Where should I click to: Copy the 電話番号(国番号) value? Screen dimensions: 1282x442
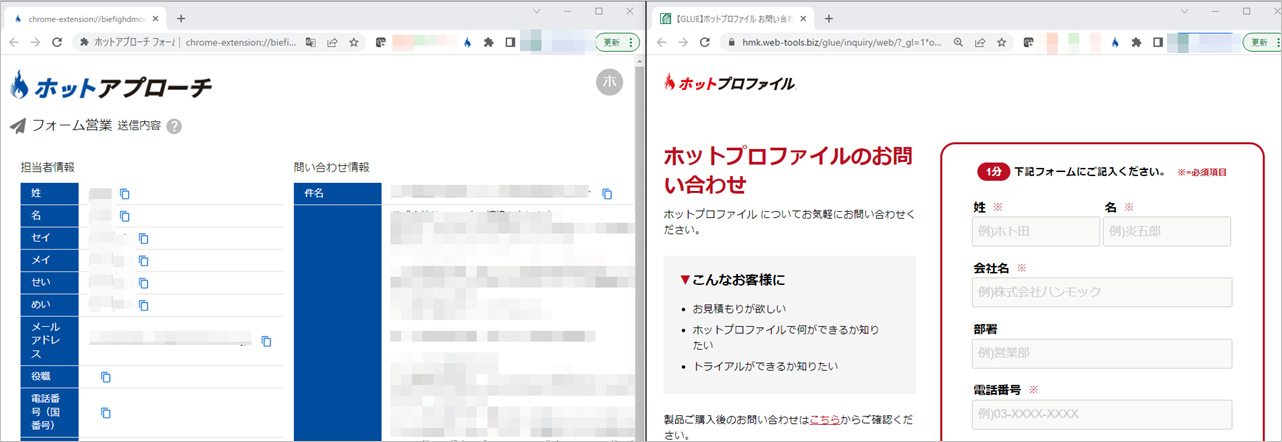(x=106, y=413)
